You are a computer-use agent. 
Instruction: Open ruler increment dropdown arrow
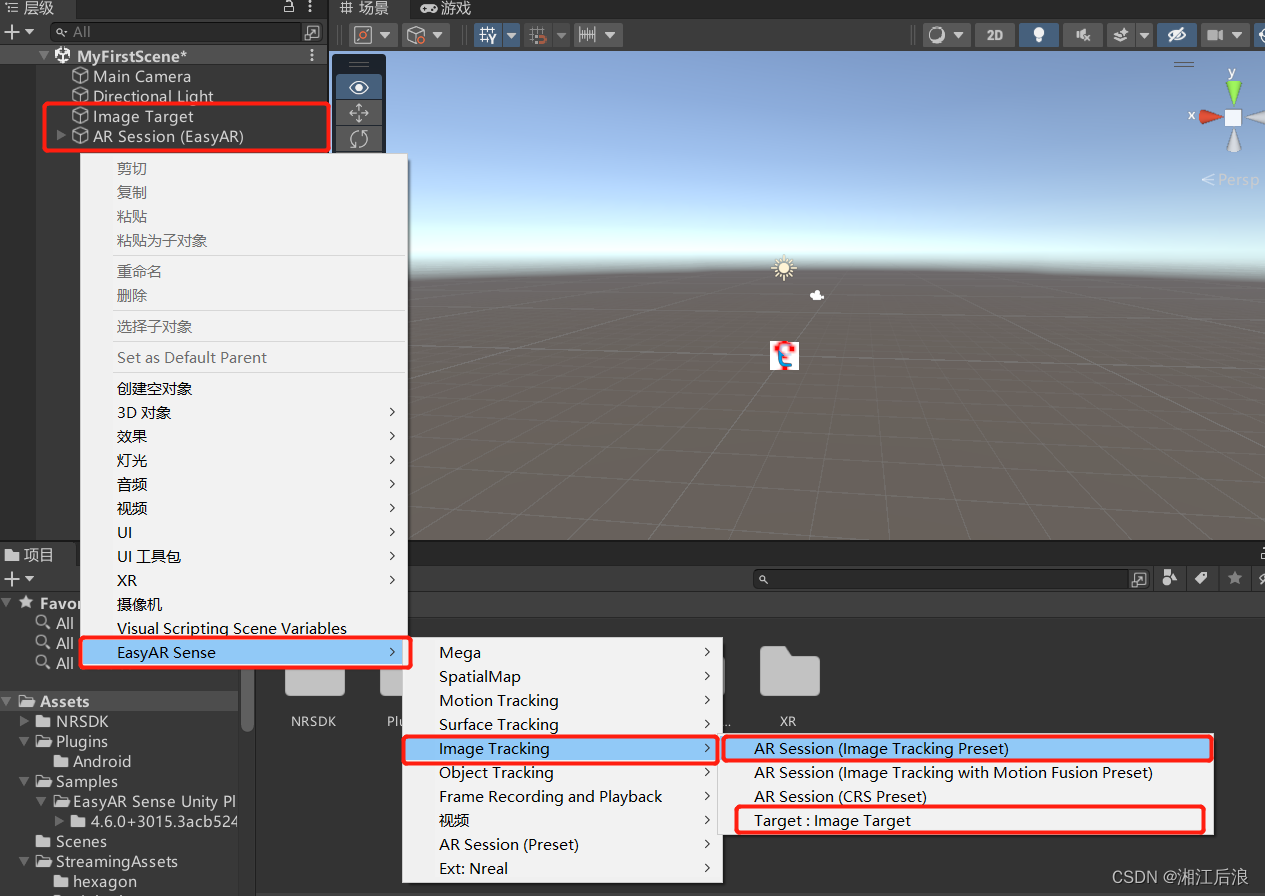(x=610, y=35)
